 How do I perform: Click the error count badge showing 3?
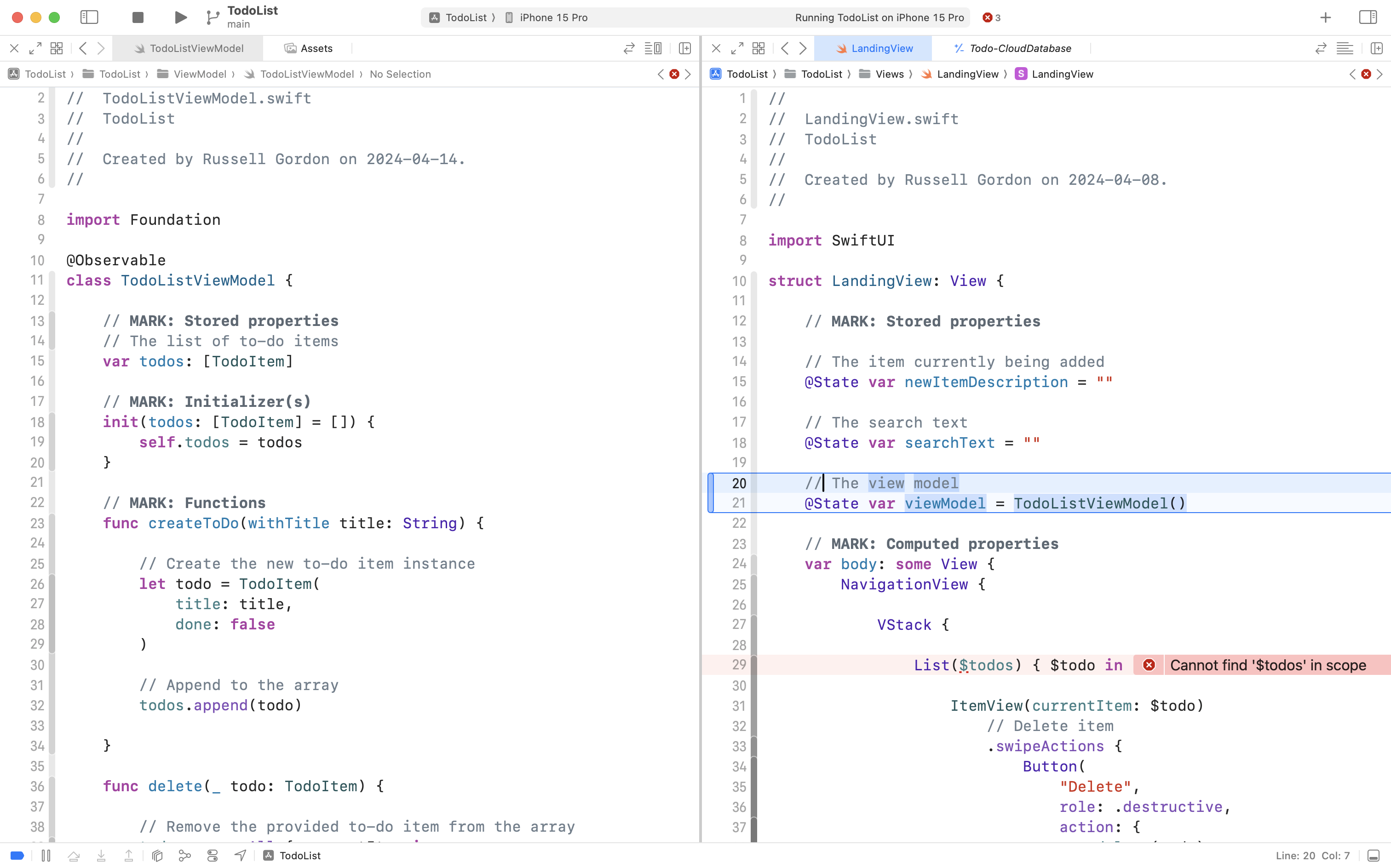tap(991, 17)
